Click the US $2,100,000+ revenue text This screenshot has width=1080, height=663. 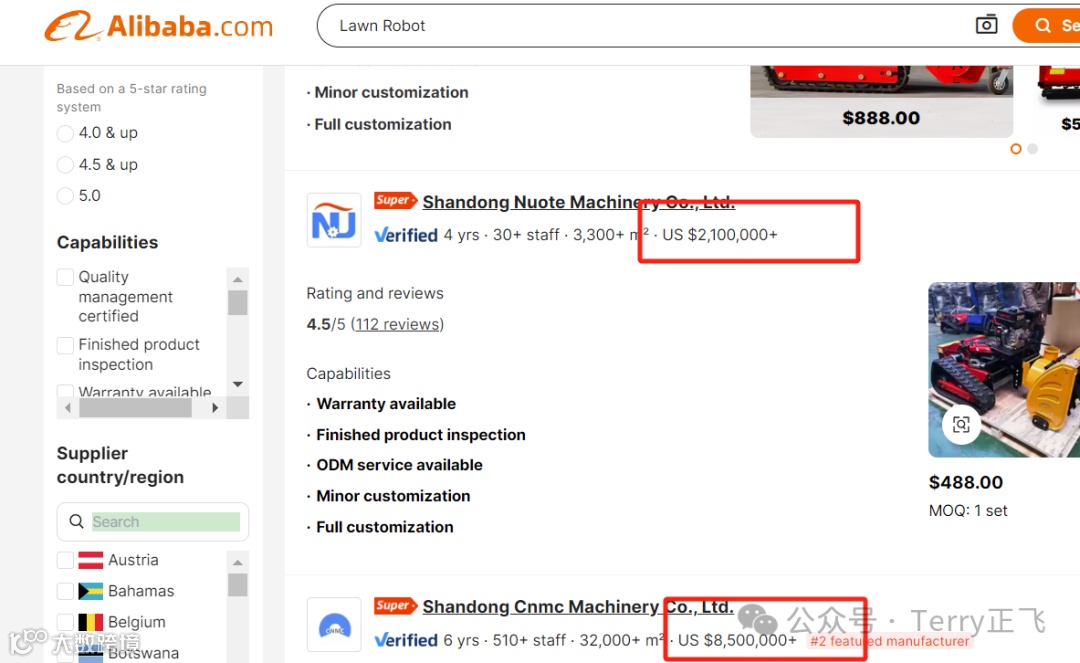(x=720, y=235)
